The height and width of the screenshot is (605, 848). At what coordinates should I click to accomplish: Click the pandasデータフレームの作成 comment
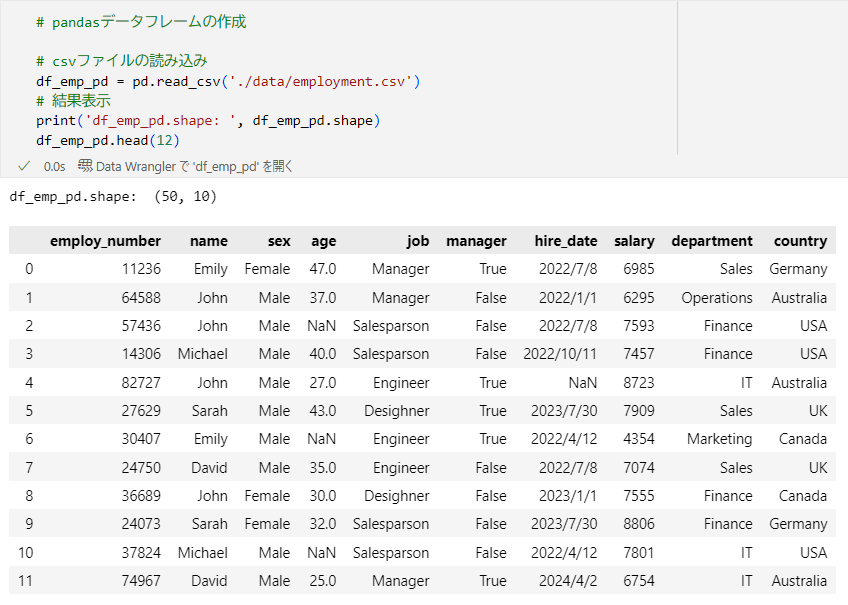(141, 22)
